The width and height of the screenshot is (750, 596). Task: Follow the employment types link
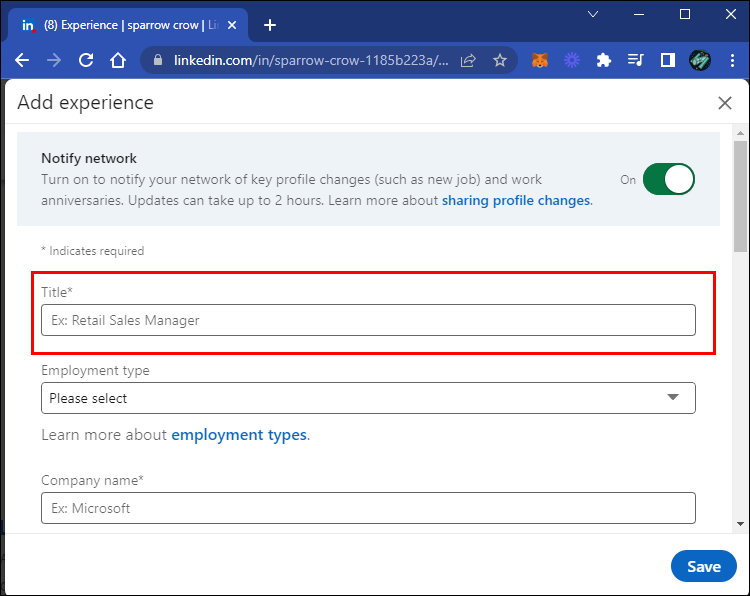[239, 435]
